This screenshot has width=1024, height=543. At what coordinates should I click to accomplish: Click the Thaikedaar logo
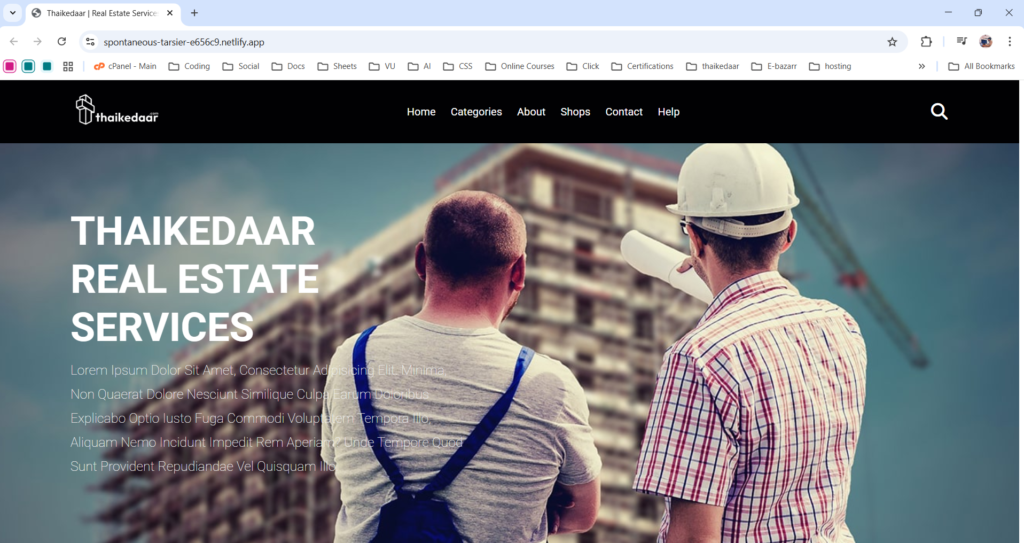(117, 111)
